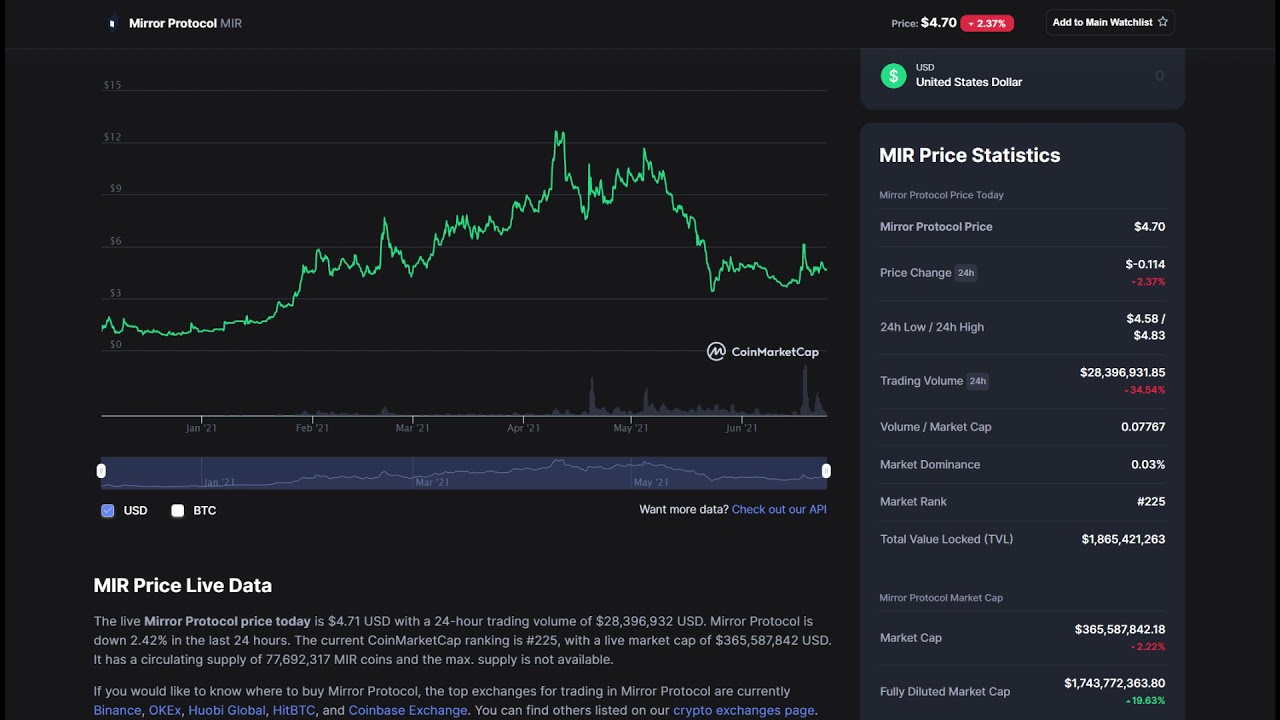1280x720 pixels.
Task: Click the CoinMarketCap logo on the chart
Action: point(763,351)
